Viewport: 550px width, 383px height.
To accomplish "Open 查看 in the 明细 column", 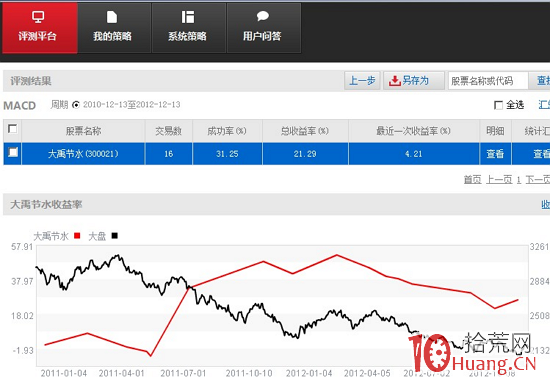I will tap(495, 154).
